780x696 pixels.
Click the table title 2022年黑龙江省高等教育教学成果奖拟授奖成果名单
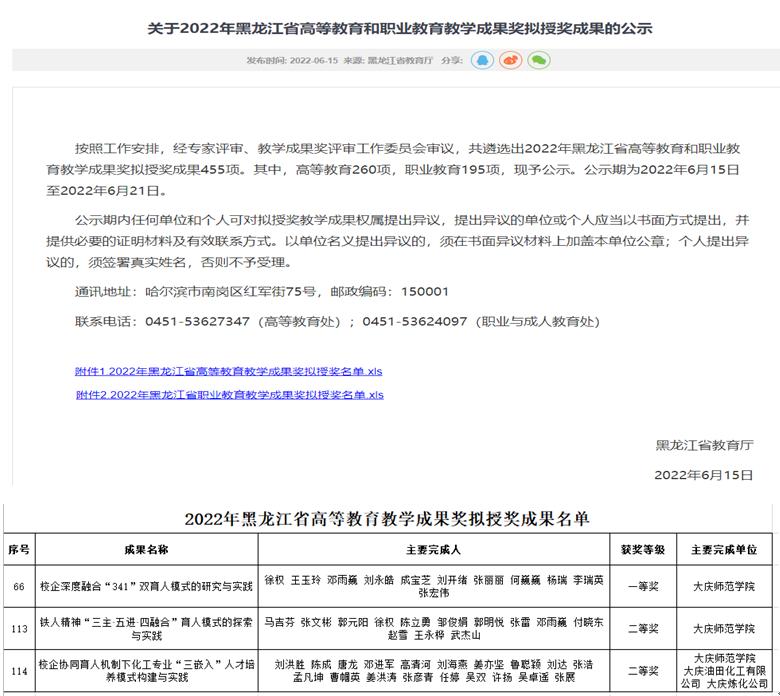(x=388, y=519)
